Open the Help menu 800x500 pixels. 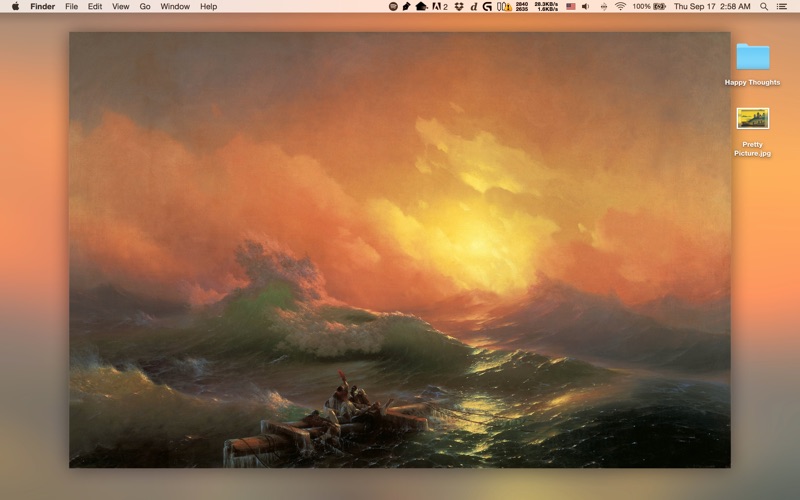point(208,7)
